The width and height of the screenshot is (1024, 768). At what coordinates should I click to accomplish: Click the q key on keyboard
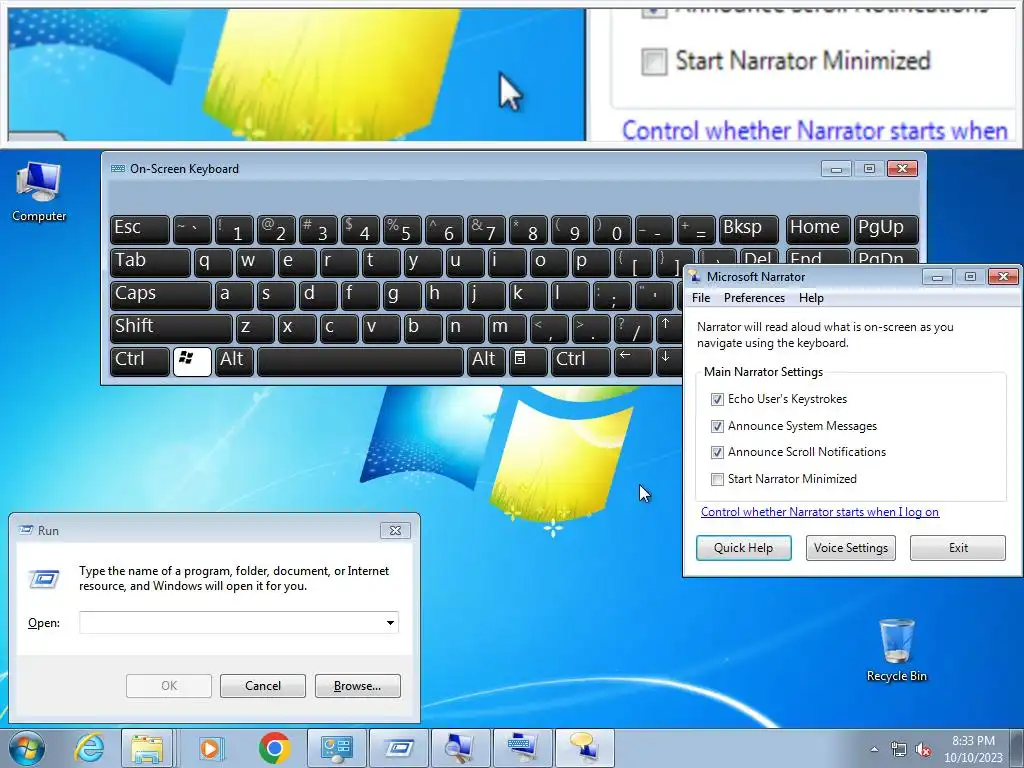[212, 263]
